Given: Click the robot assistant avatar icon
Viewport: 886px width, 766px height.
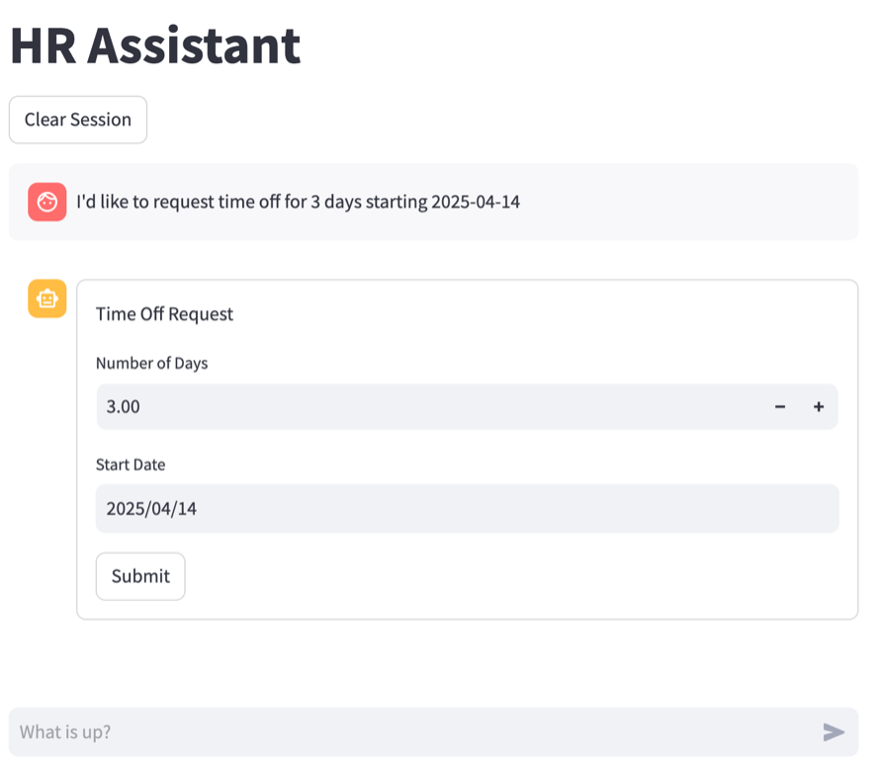Looking at the screenshot, I should [46, 298].
